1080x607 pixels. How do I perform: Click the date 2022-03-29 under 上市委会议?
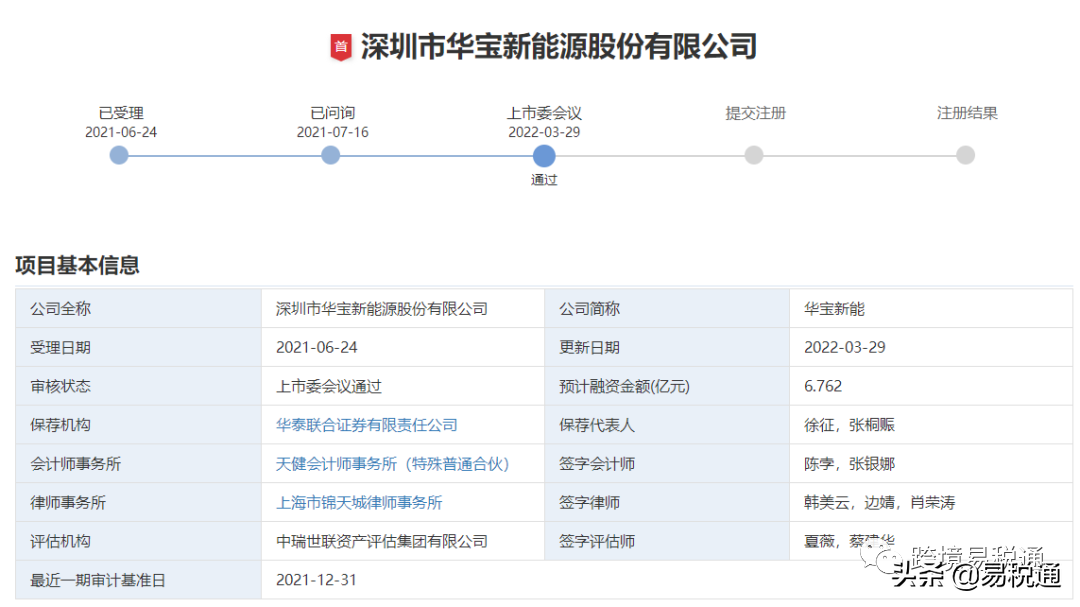tap(544, 132)
